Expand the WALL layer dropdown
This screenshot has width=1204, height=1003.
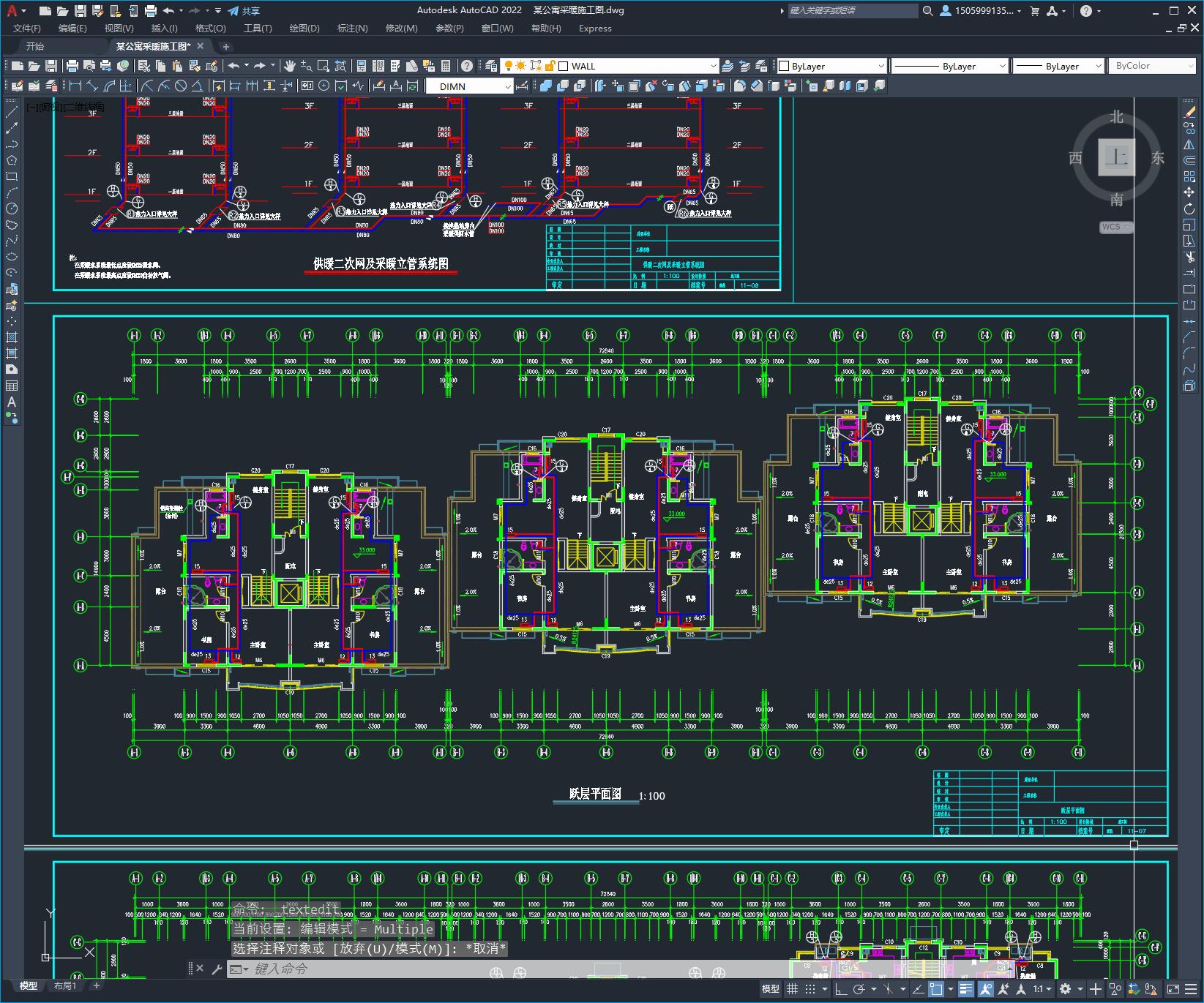714,66
